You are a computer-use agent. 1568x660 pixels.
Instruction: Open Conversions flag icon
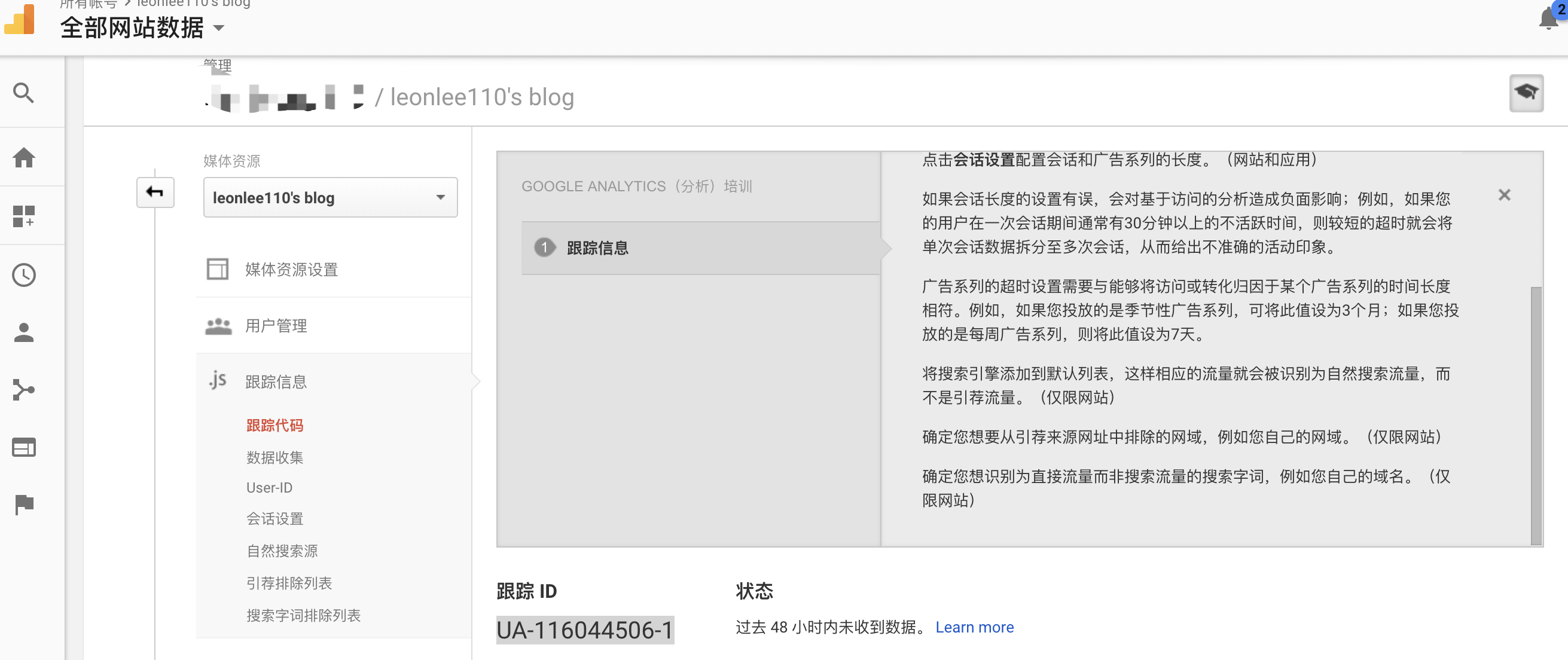pyautogui.click(x=24, y=505)
